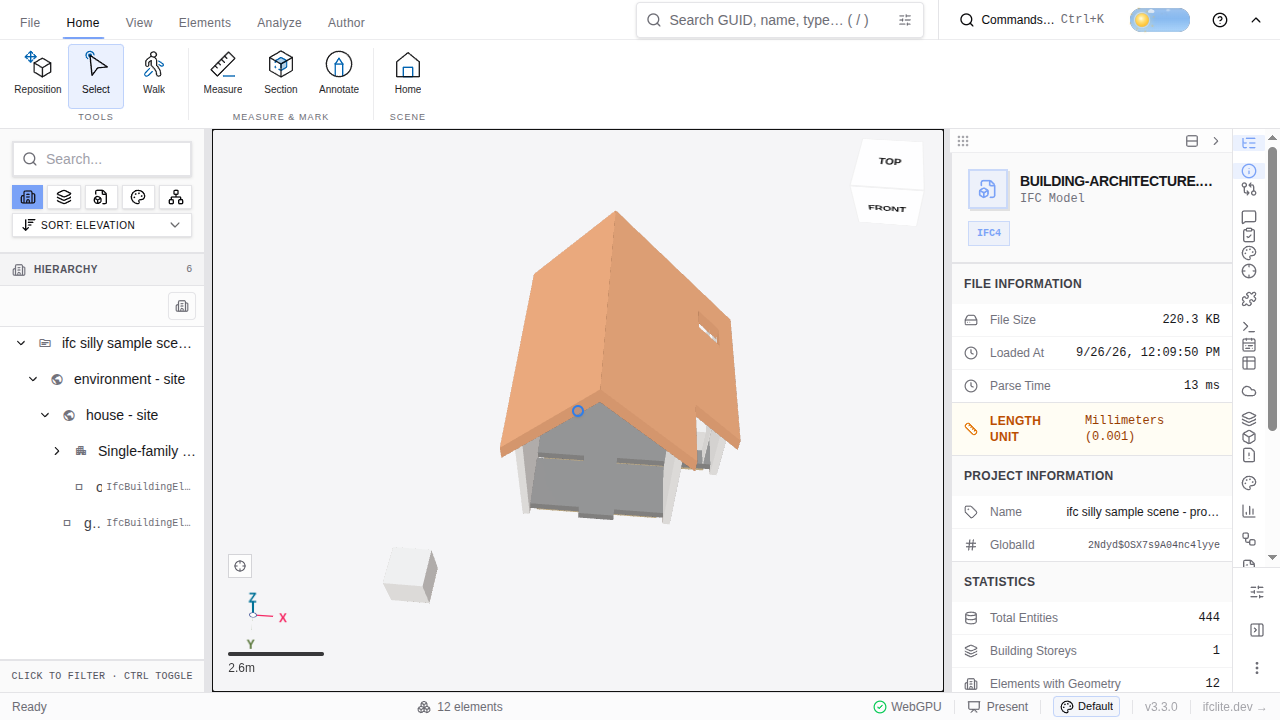
Task: Open the File menu
Action: pos(30,22)
